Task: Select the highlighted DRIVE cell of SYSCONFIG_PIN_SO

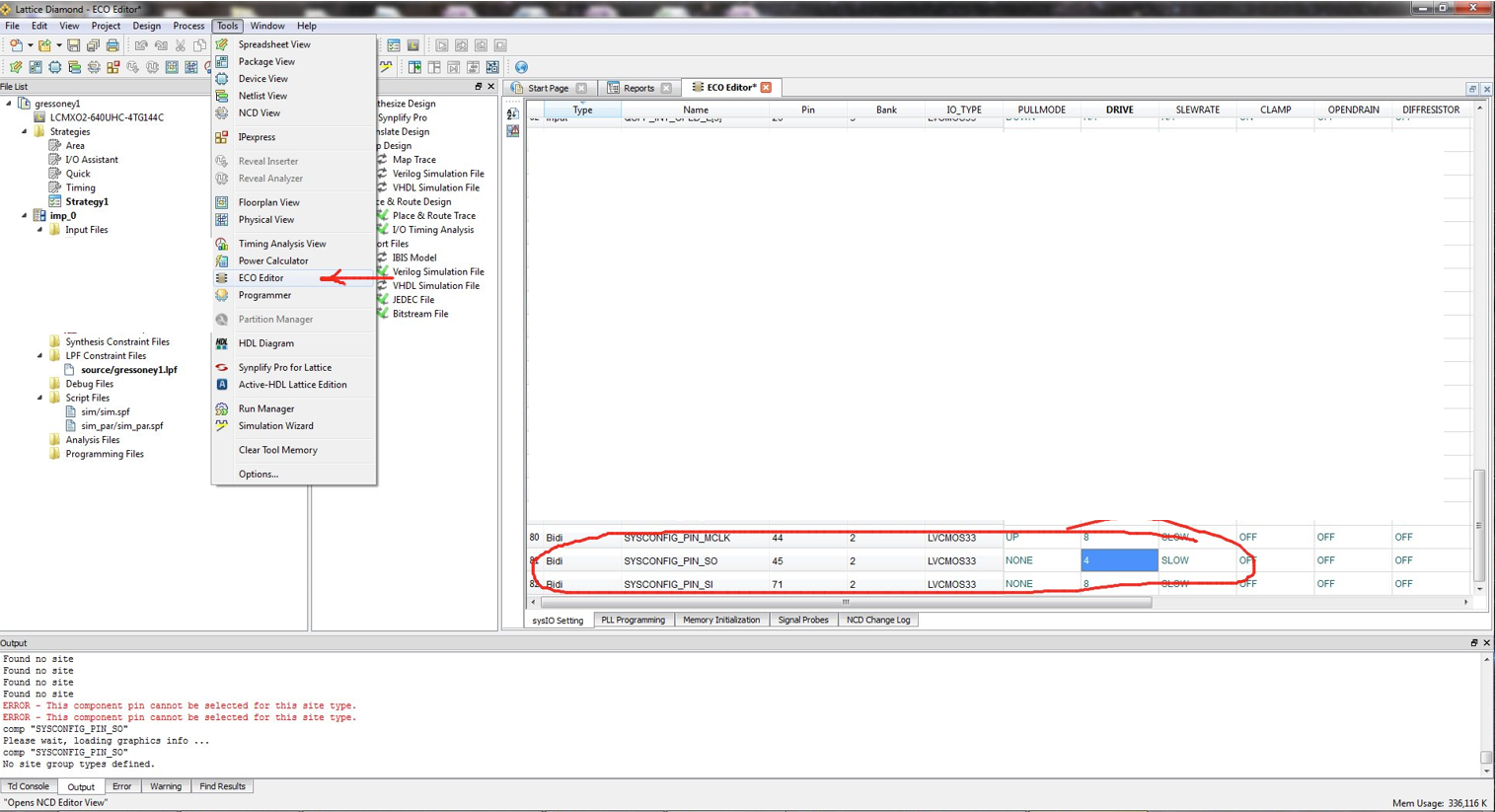Action: point(1119,560)
